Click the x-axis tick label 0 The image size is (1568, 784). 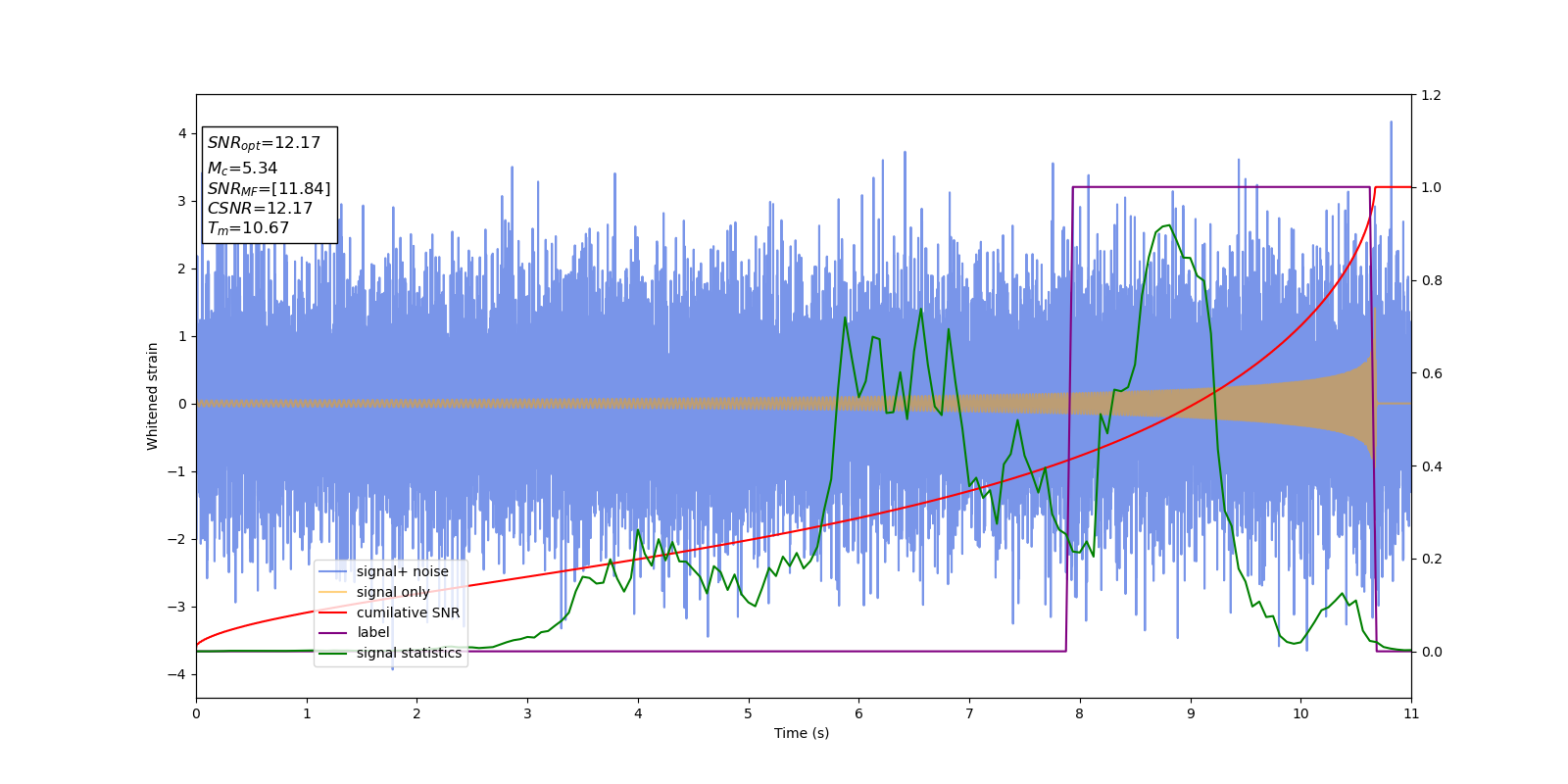pos(196,713)
